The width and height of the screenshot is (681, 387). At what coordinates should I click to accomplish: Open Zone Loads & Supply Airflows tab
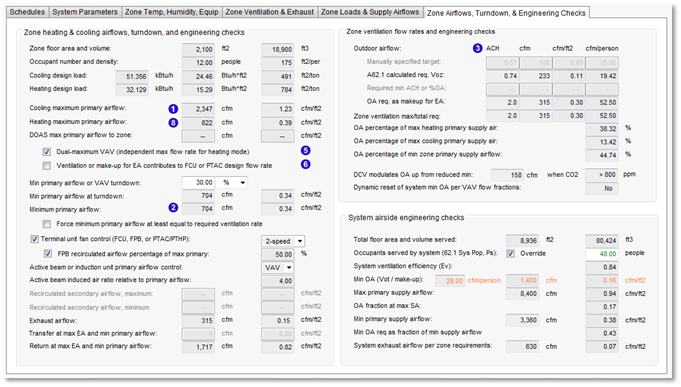coord(370,12)
